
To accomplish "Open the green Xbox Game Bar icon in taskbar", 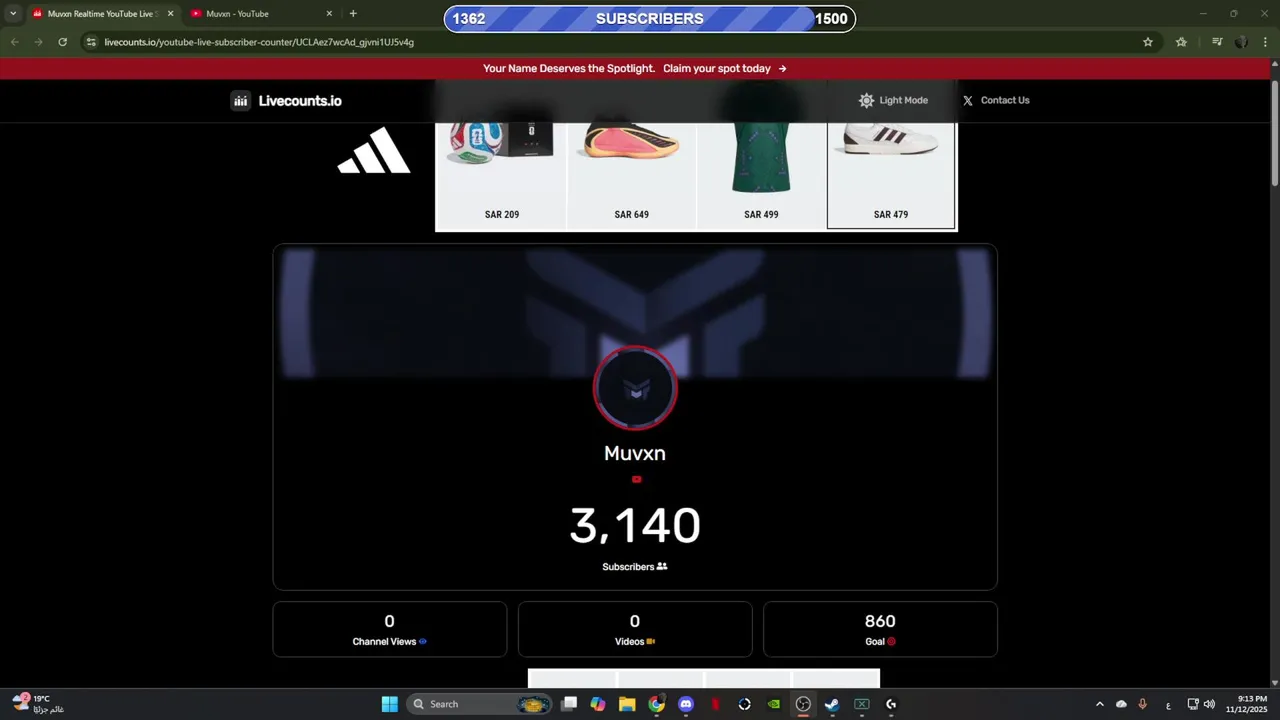I will click(x=861, y=704).
